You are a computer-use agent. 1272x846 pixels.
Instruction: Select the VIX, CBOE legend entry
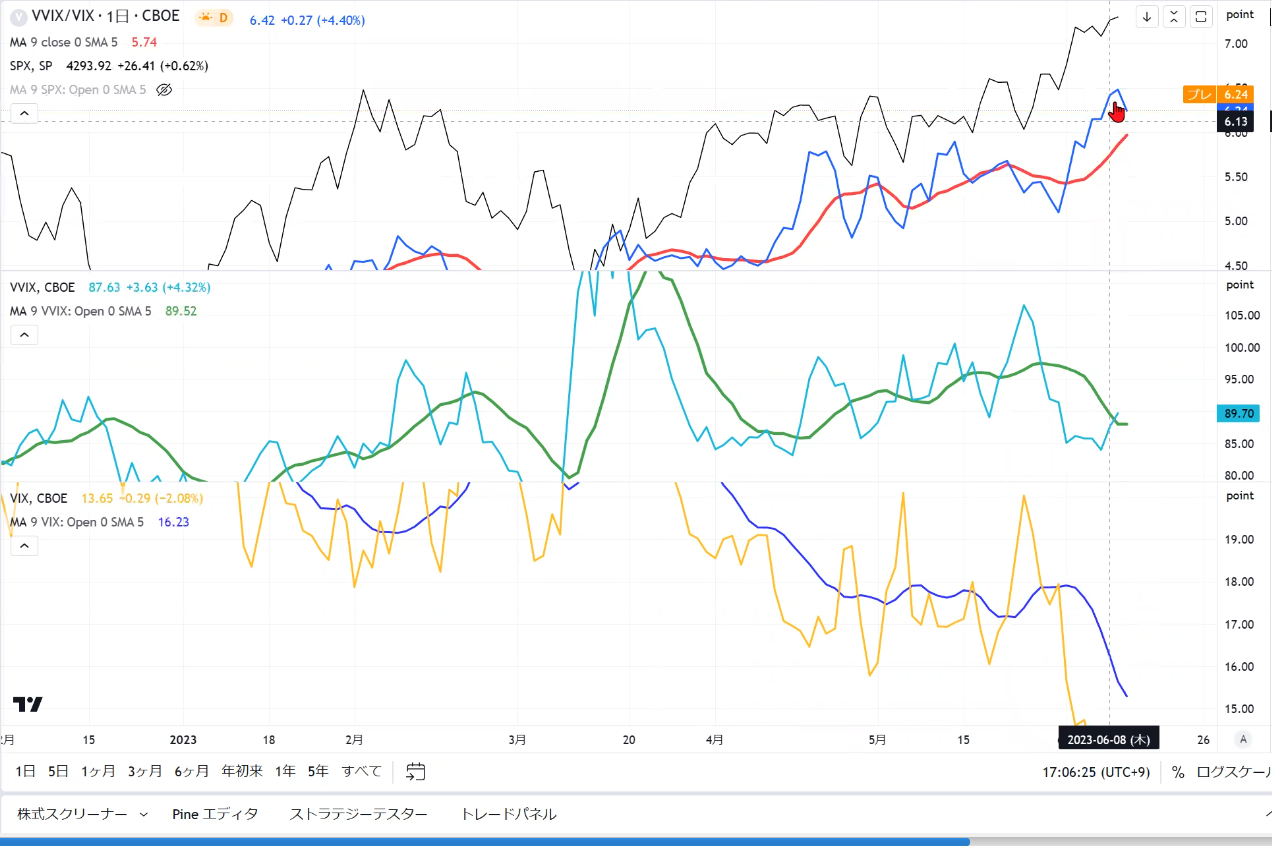39,498
